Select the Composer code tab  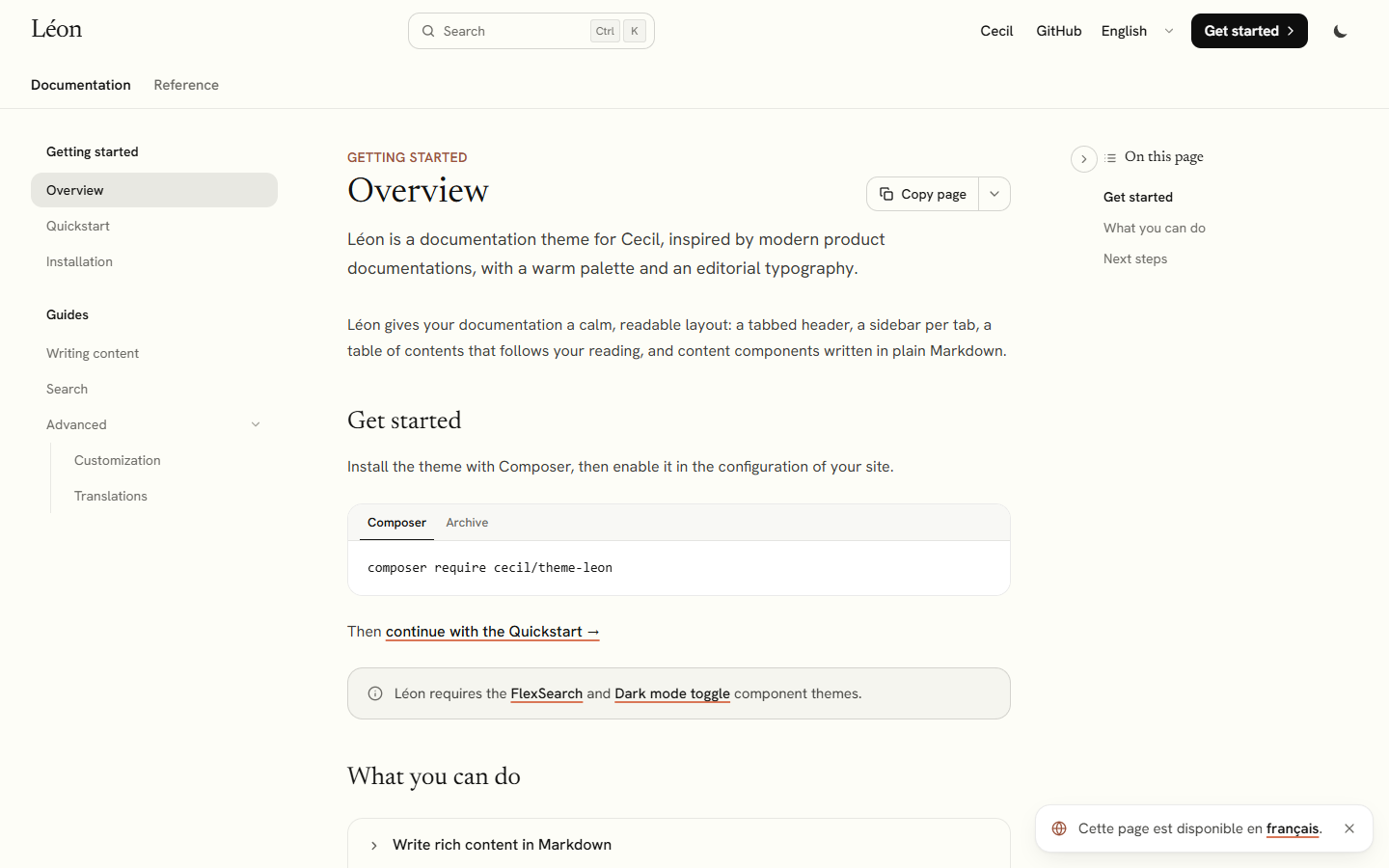(396, 523)
